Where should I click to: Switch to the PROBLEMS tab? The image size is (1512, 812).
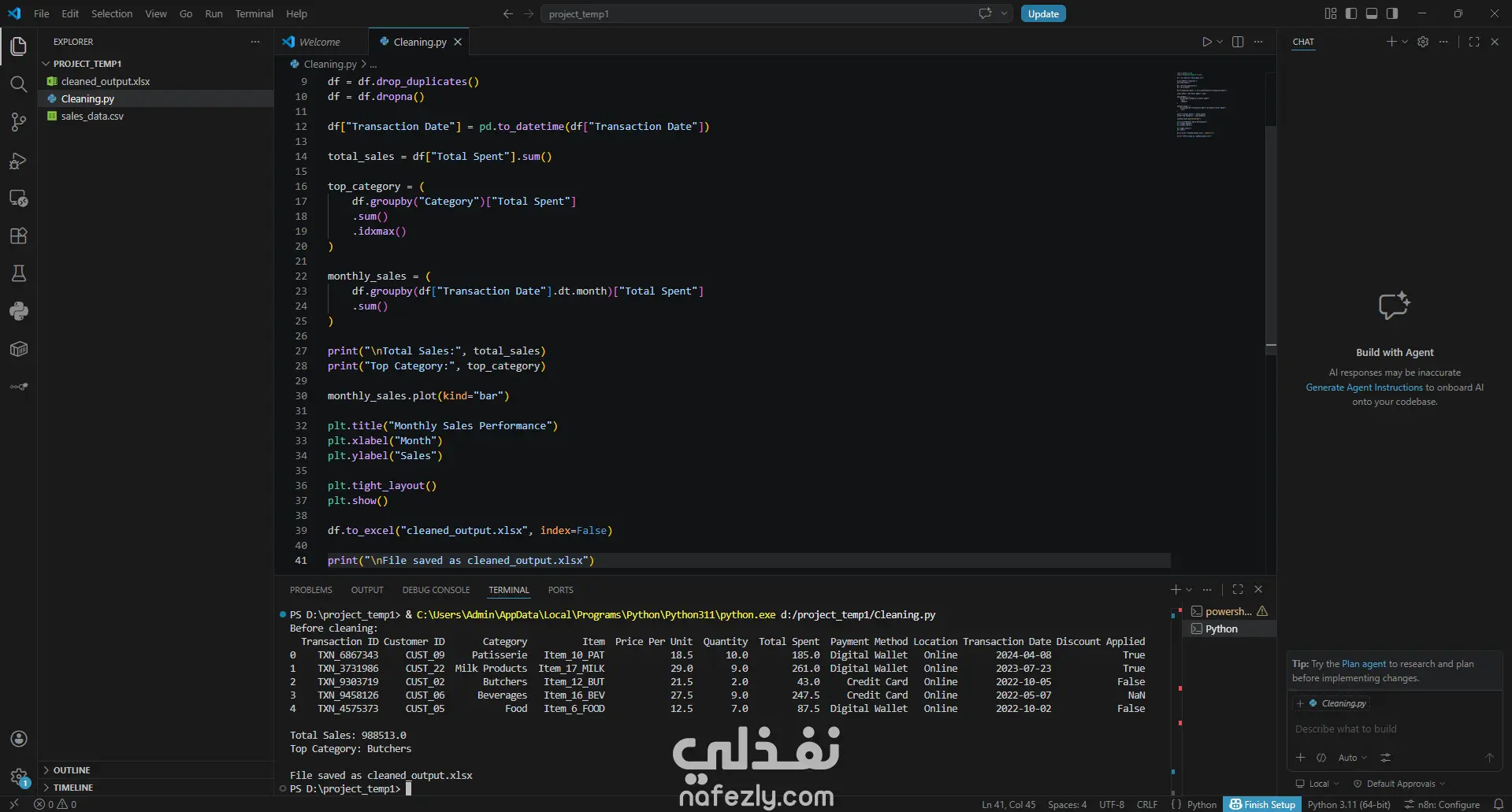310,590
